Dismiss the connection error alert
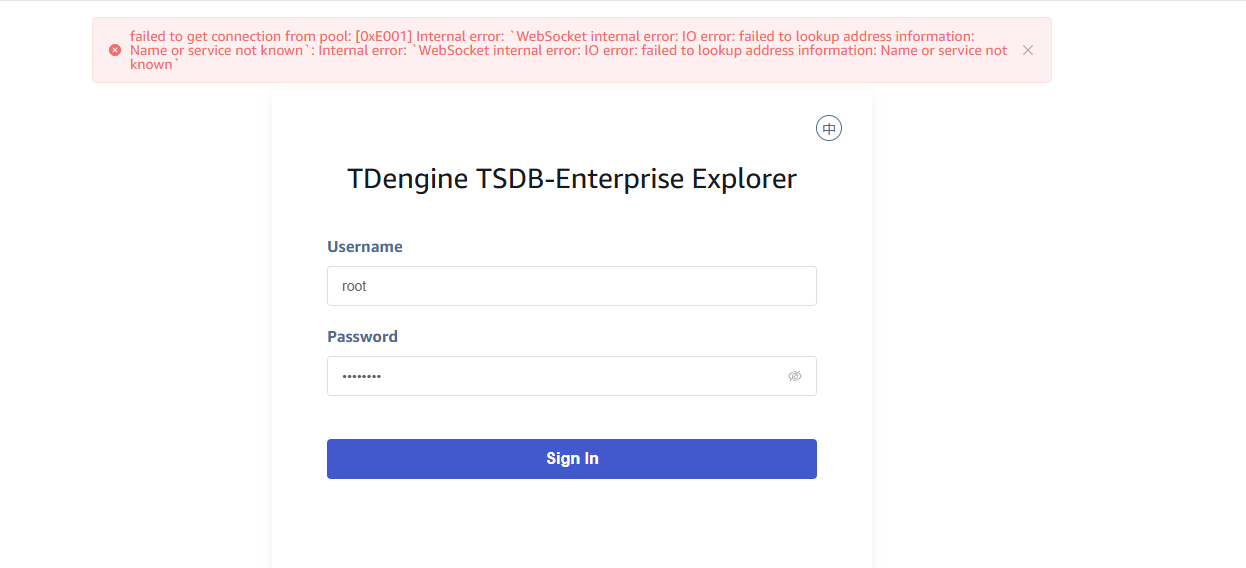The image size is (1246, 568). pos(1027,50)
